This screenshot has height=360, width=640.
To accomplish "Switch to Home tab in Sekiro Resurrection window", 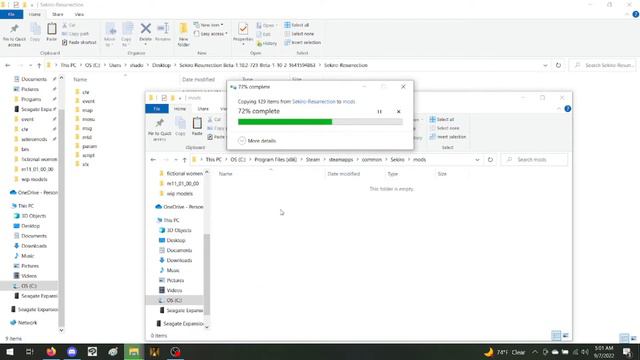I will point(35,14).
